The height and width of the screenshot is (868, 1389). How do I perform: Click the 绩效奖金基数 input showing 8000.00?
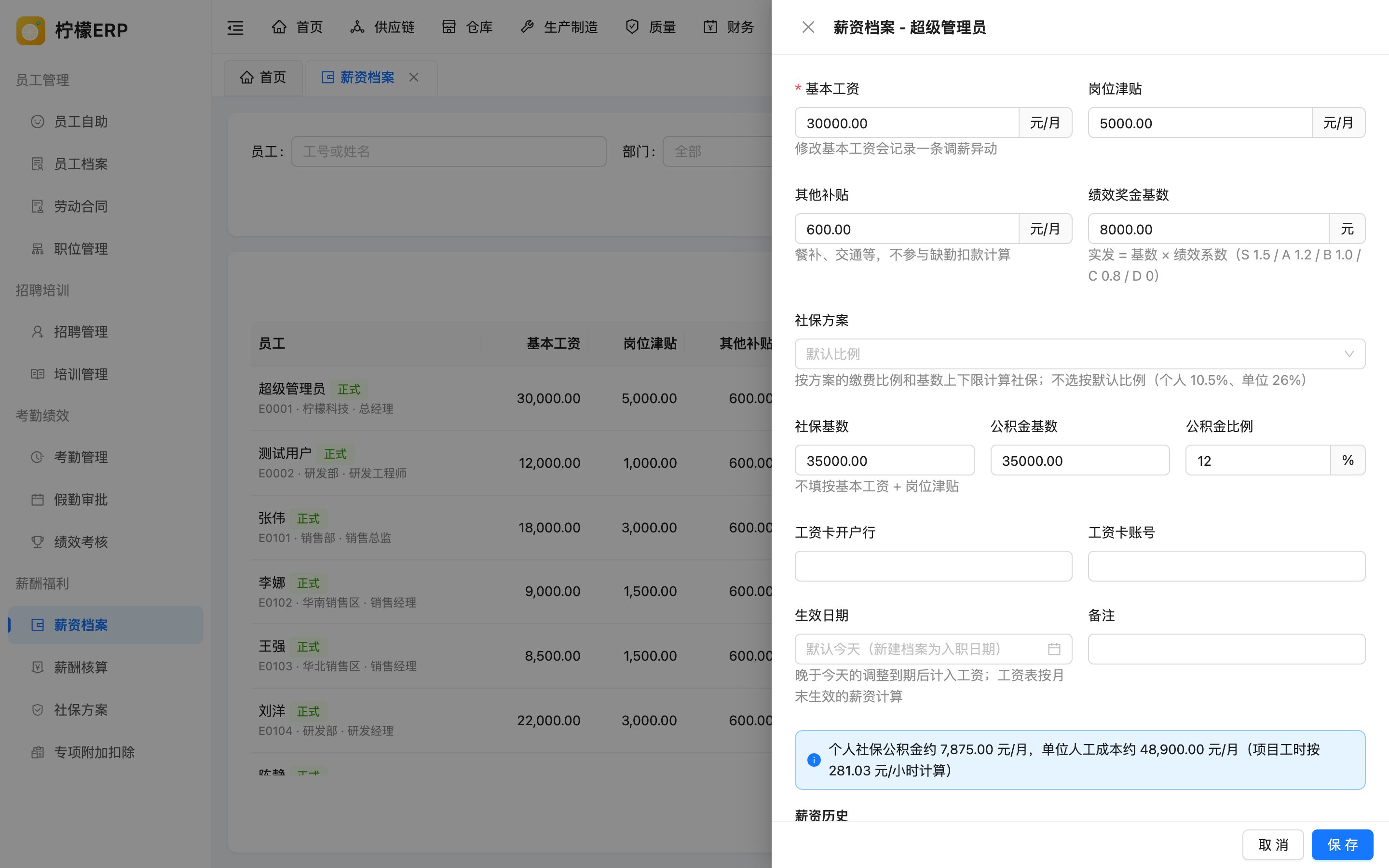(1209, 229)
